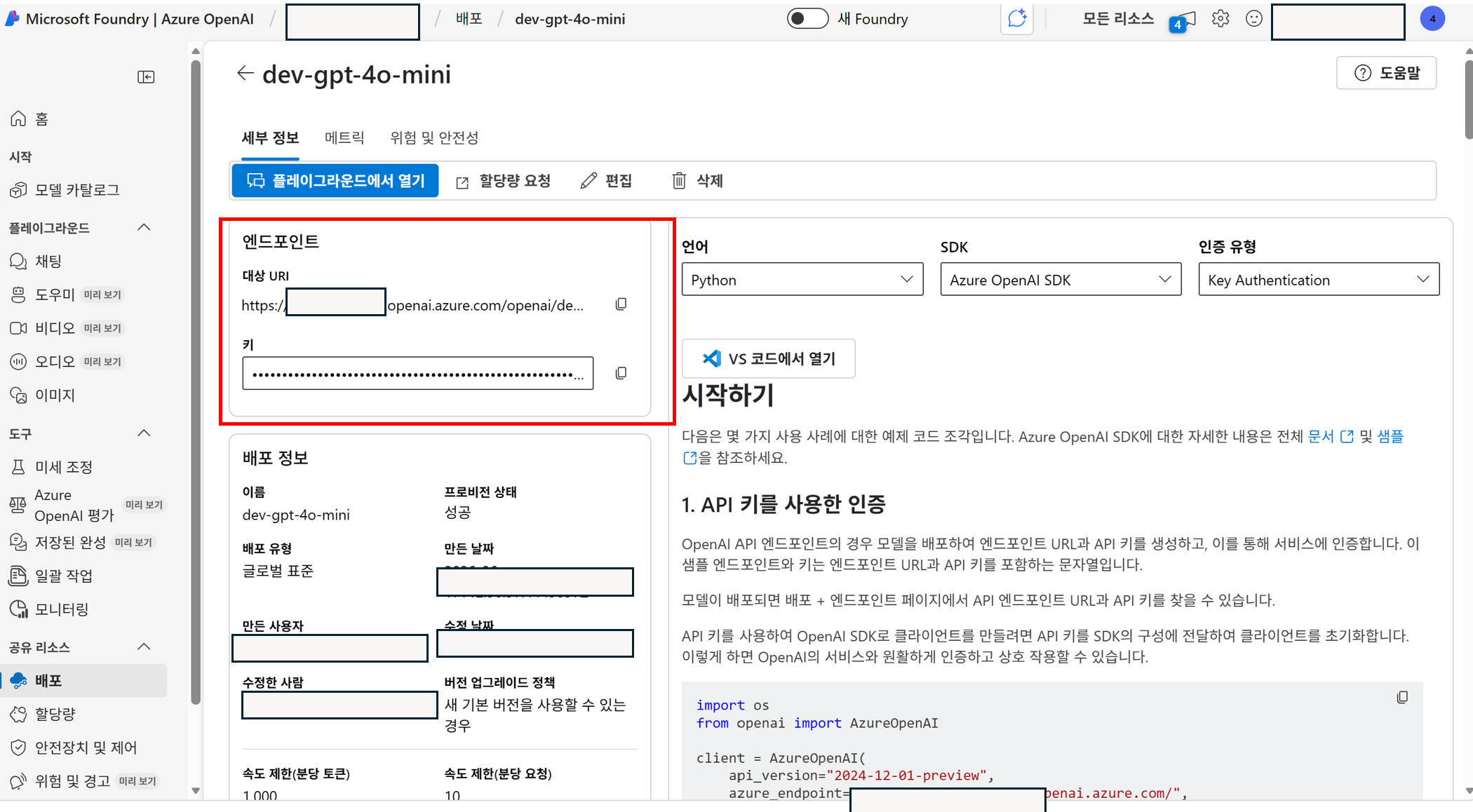Image resolution: width=1473 pixels, height=812 pixels.
Task: Open 저장된 완성 tool
Action: tap(82, 542)
